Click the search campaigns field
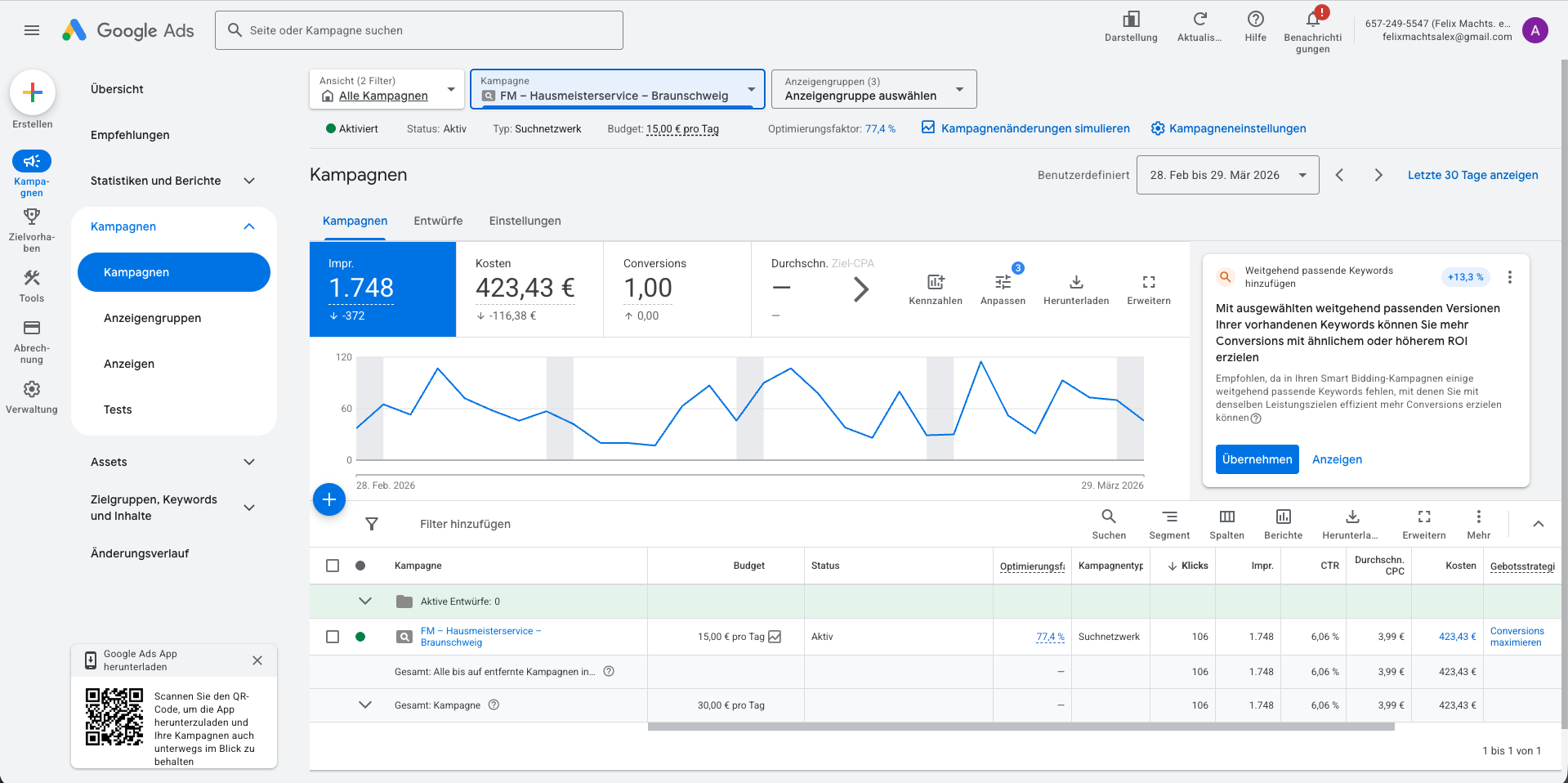 (x=419, y=30)
